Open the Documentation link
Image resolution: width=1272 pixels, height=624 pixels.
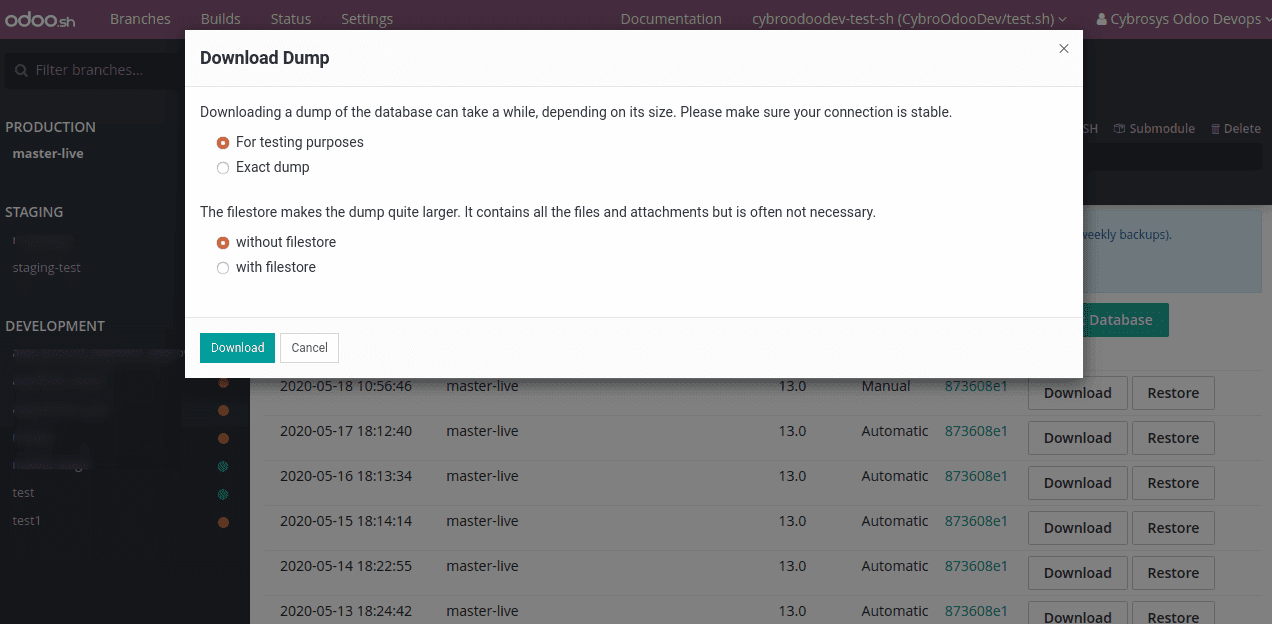coord(671,19)
